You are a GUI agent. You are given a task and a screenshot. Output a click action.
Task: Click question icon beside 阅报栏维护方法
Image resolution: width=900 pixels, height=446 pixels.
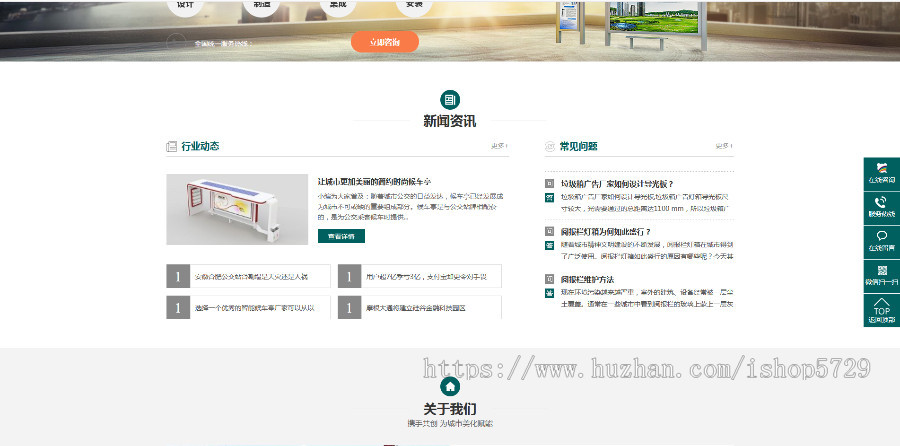[549, 280]
